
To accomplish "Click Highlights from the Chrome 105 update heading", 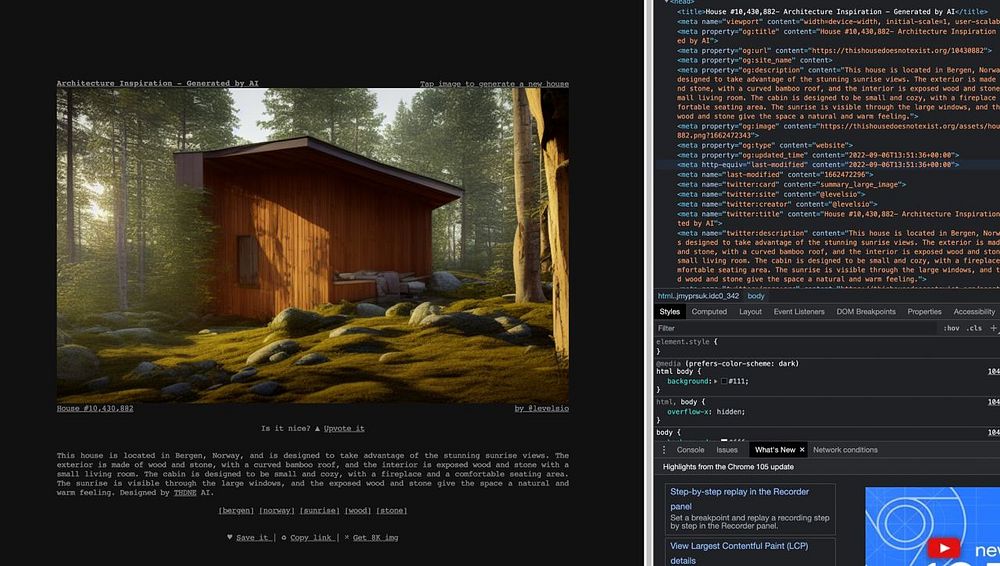I will [x=728, y=466].
